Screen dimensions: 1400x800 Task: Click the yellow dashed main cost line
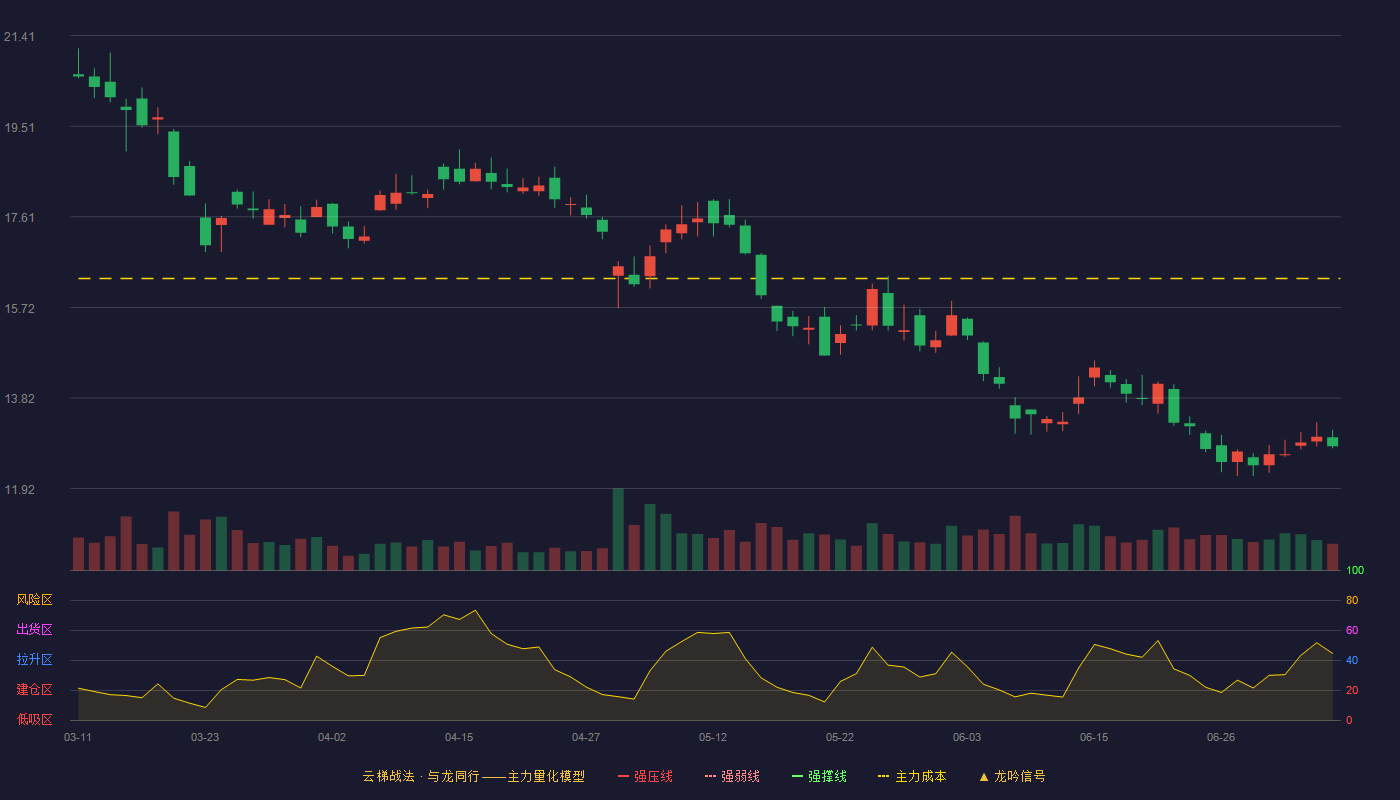[x=709, y=278]
